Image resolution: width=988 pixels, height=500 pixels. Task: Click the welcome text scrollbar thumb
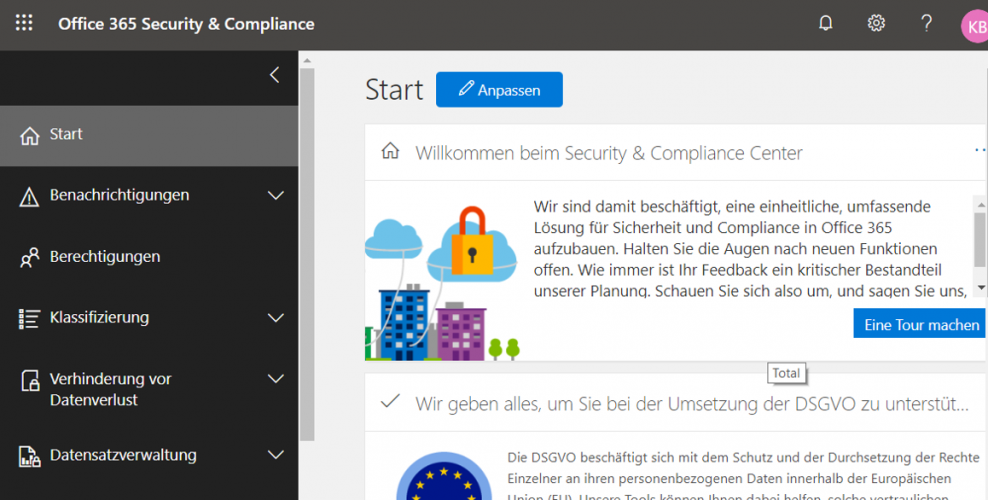(980, 239)
